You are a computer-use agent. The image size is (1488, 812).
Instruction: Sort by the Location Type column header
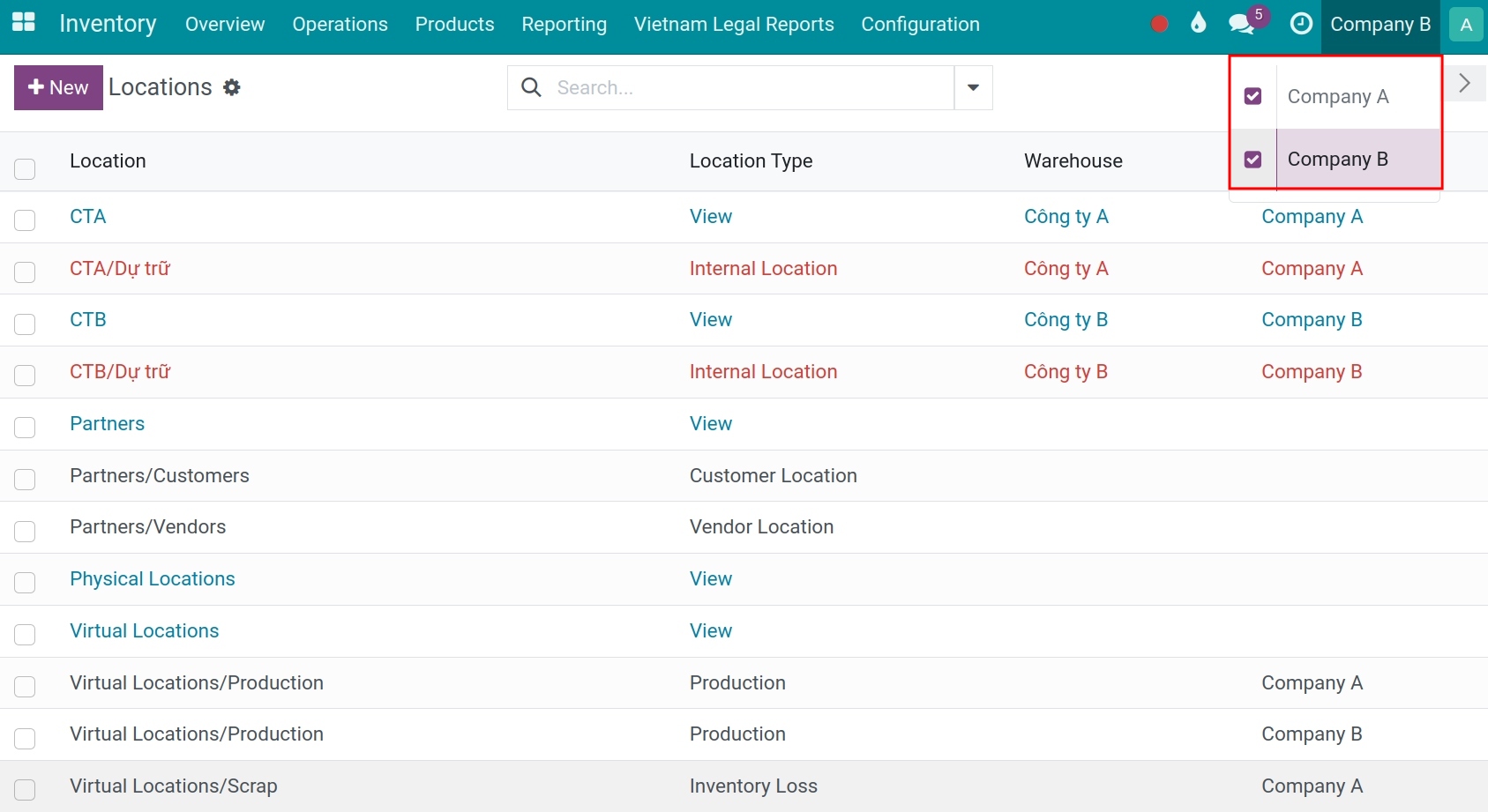click(x=751, y=161)
